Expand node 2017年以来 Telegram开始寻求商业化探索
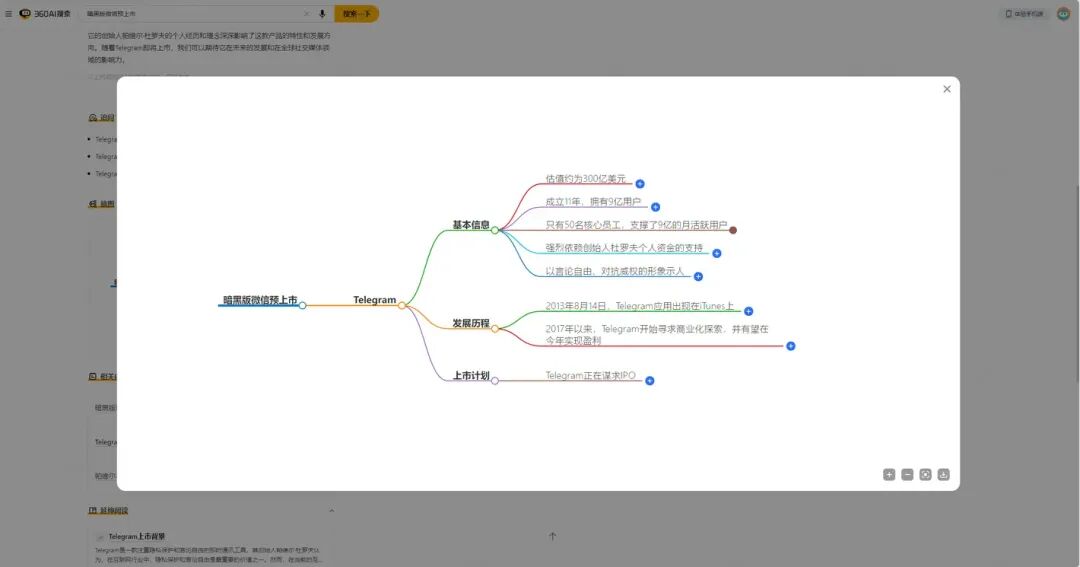This screenshot has width=1080, height=567. (x=791, y=346)
